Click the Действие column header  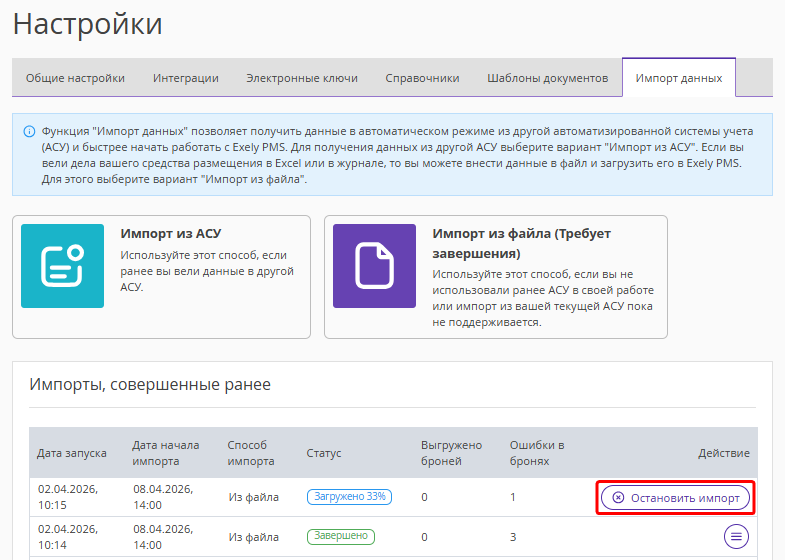pos(724,453)
